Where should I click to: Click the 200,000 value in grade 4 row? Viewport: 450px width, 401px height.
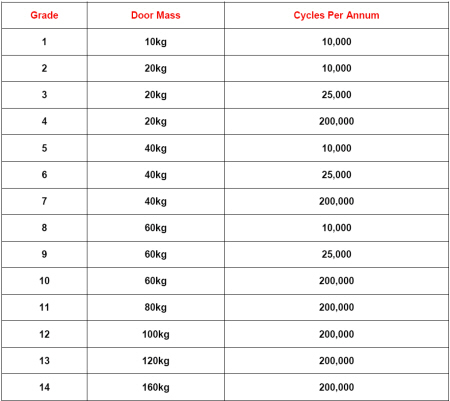pyautogui.click(x=336, y=122)
